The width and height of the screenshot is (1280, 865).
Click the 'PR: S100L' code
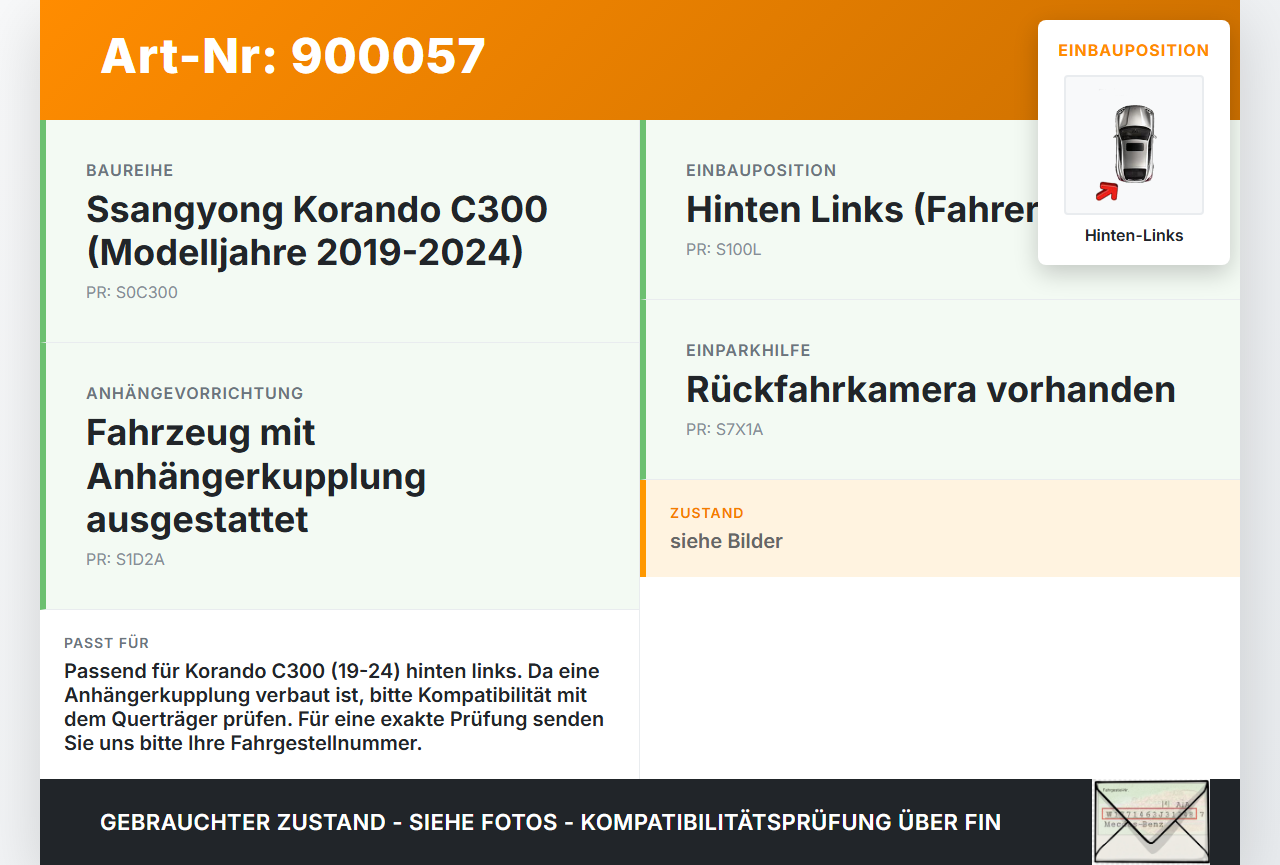[x=724, y=250]
